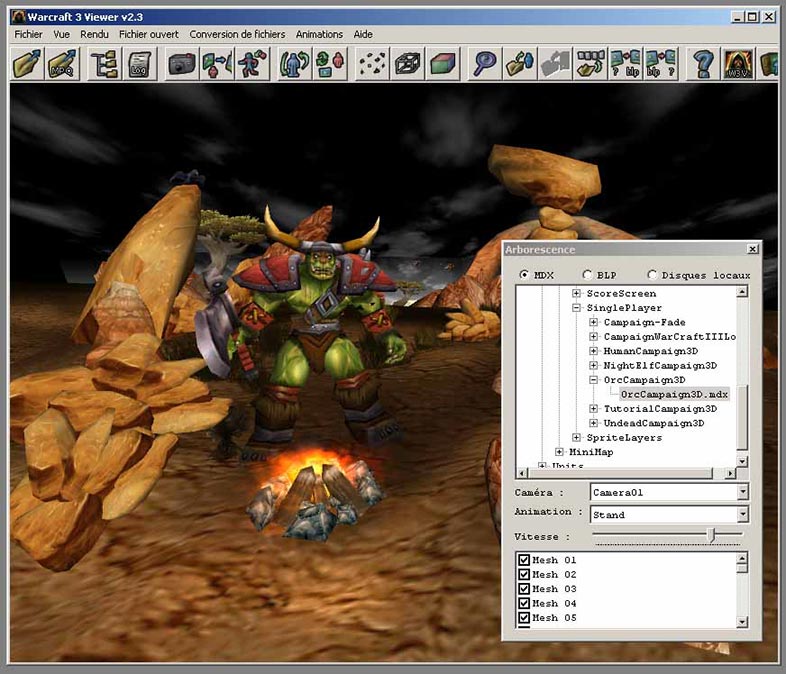This screenshot has width=786, height=674.
Task: Open the Rendu menu
Action: coord(94,34)
